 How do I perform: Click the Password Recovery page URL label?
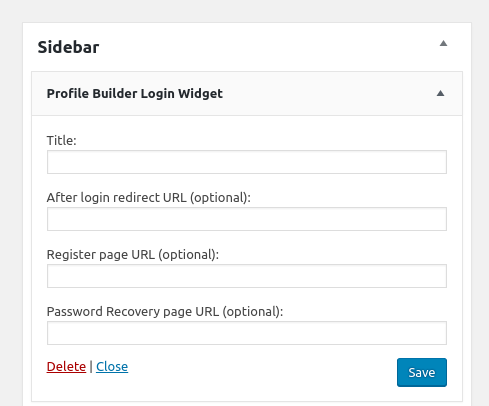point(165,312)
